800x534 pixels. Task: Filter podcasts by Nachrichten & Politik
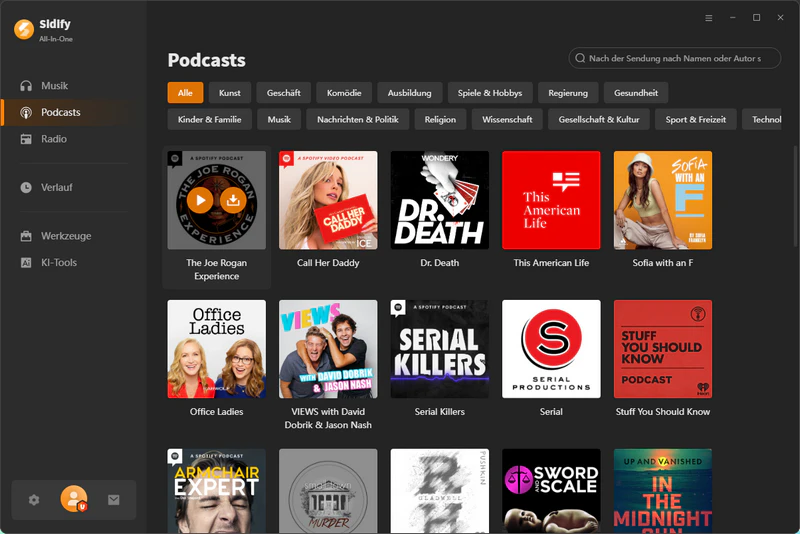358,119
